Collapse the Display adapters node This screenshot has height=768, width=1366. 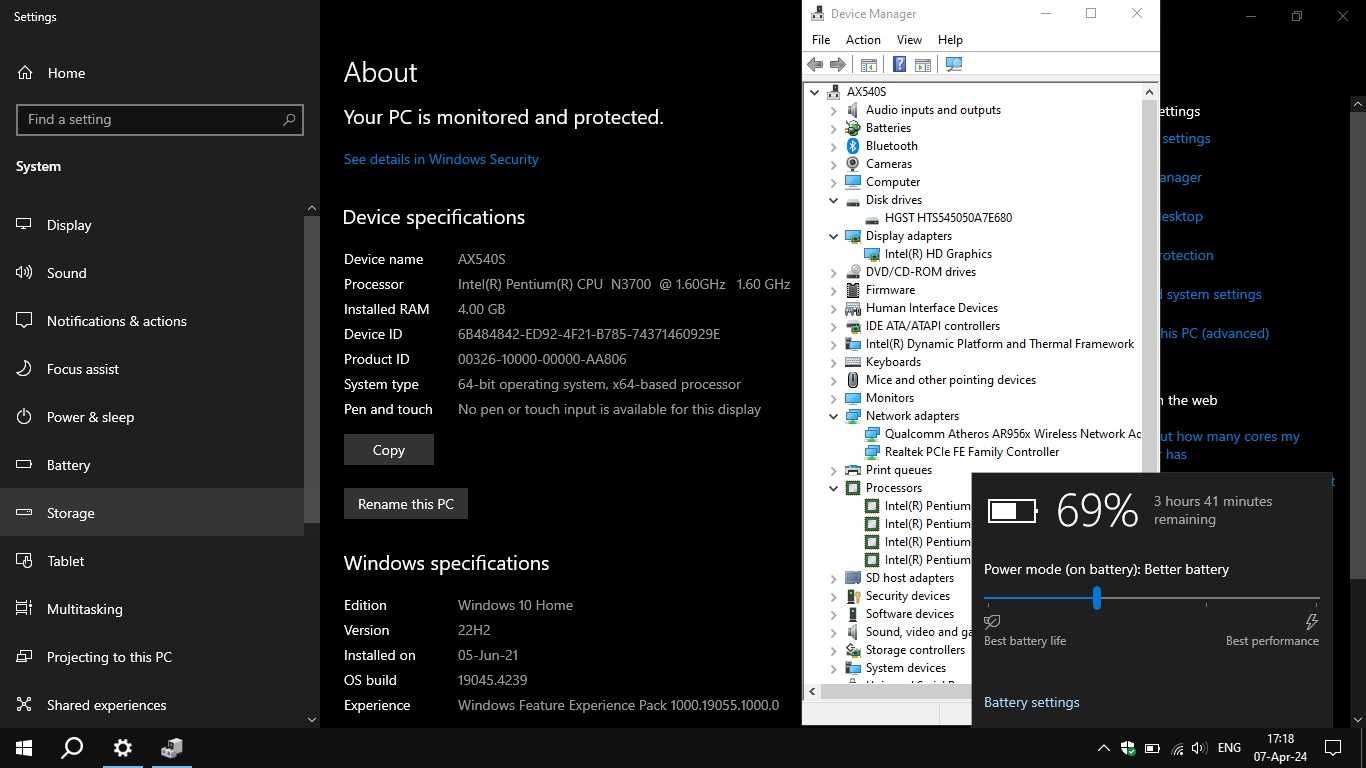834,236
